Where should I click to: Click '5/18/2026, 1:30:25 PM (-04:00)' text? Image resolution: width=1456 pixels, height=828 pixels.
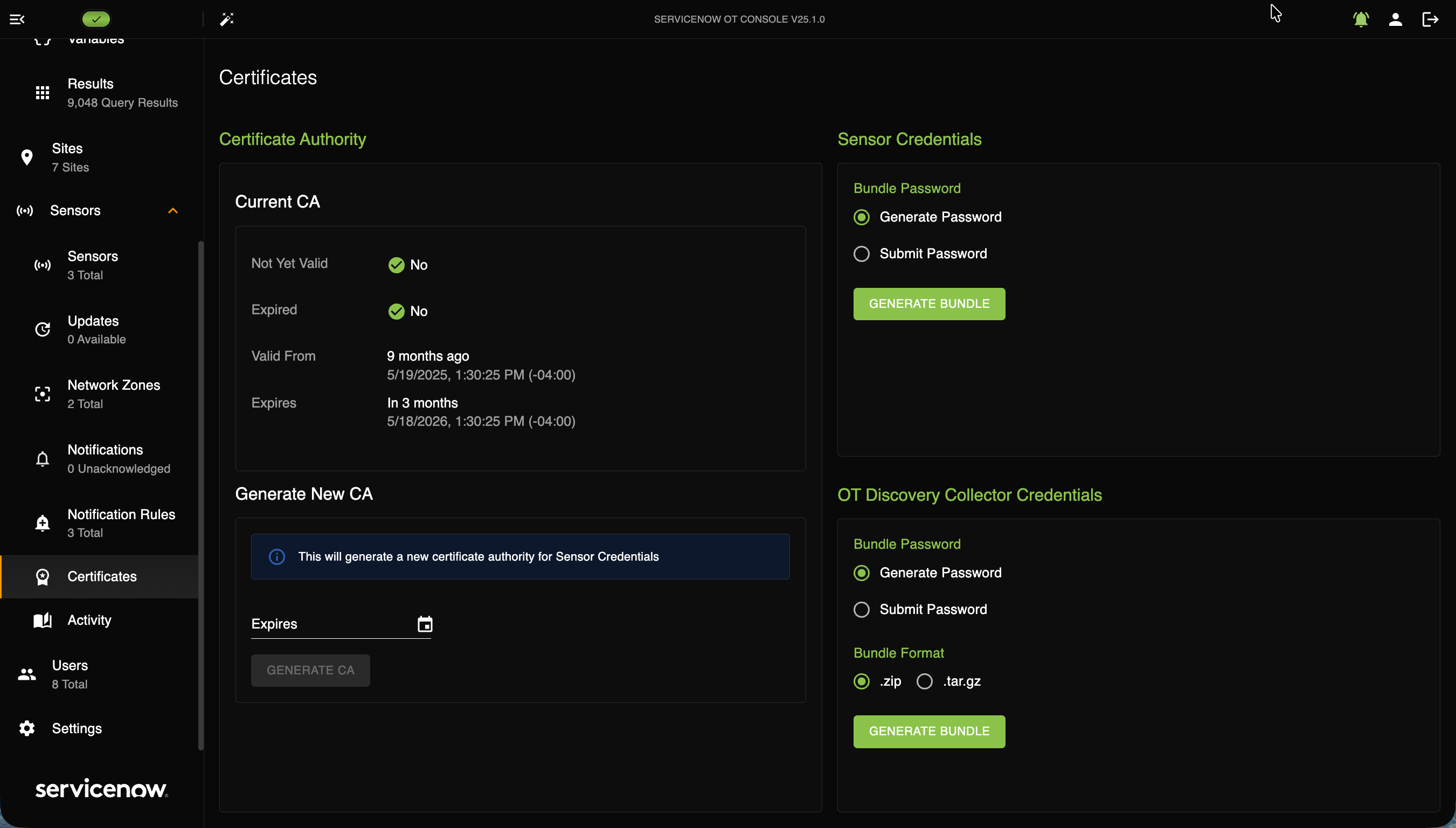pyautogui.click(x=481, y=422)
